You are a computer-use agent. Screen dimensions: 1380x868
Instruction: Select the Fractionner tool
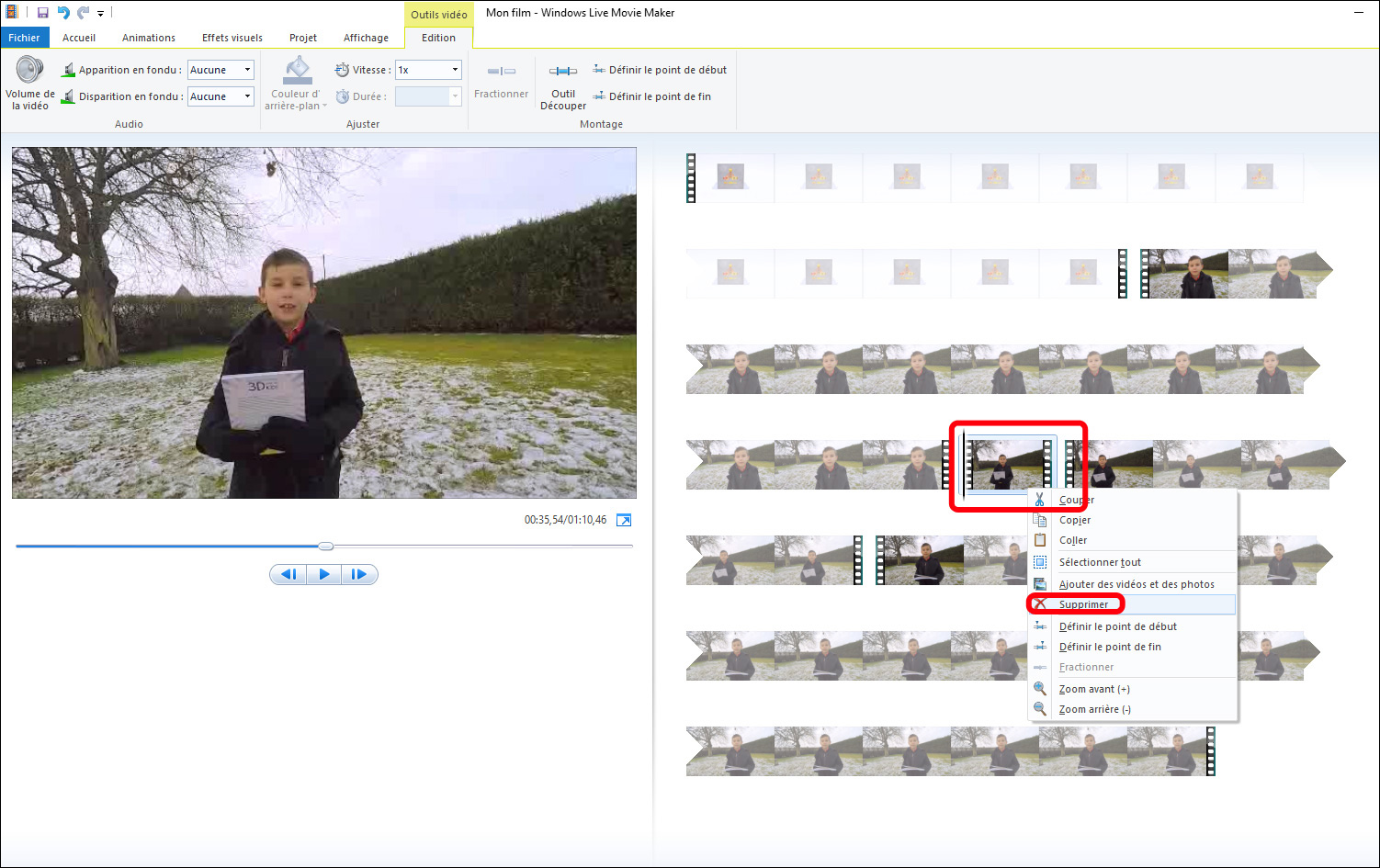point(501,83)
